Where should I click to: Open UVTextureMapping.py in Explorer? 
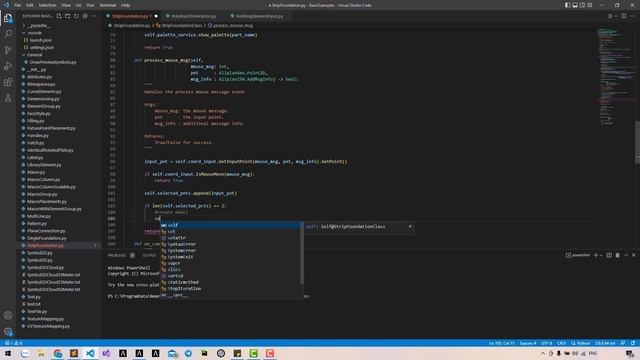48,326
